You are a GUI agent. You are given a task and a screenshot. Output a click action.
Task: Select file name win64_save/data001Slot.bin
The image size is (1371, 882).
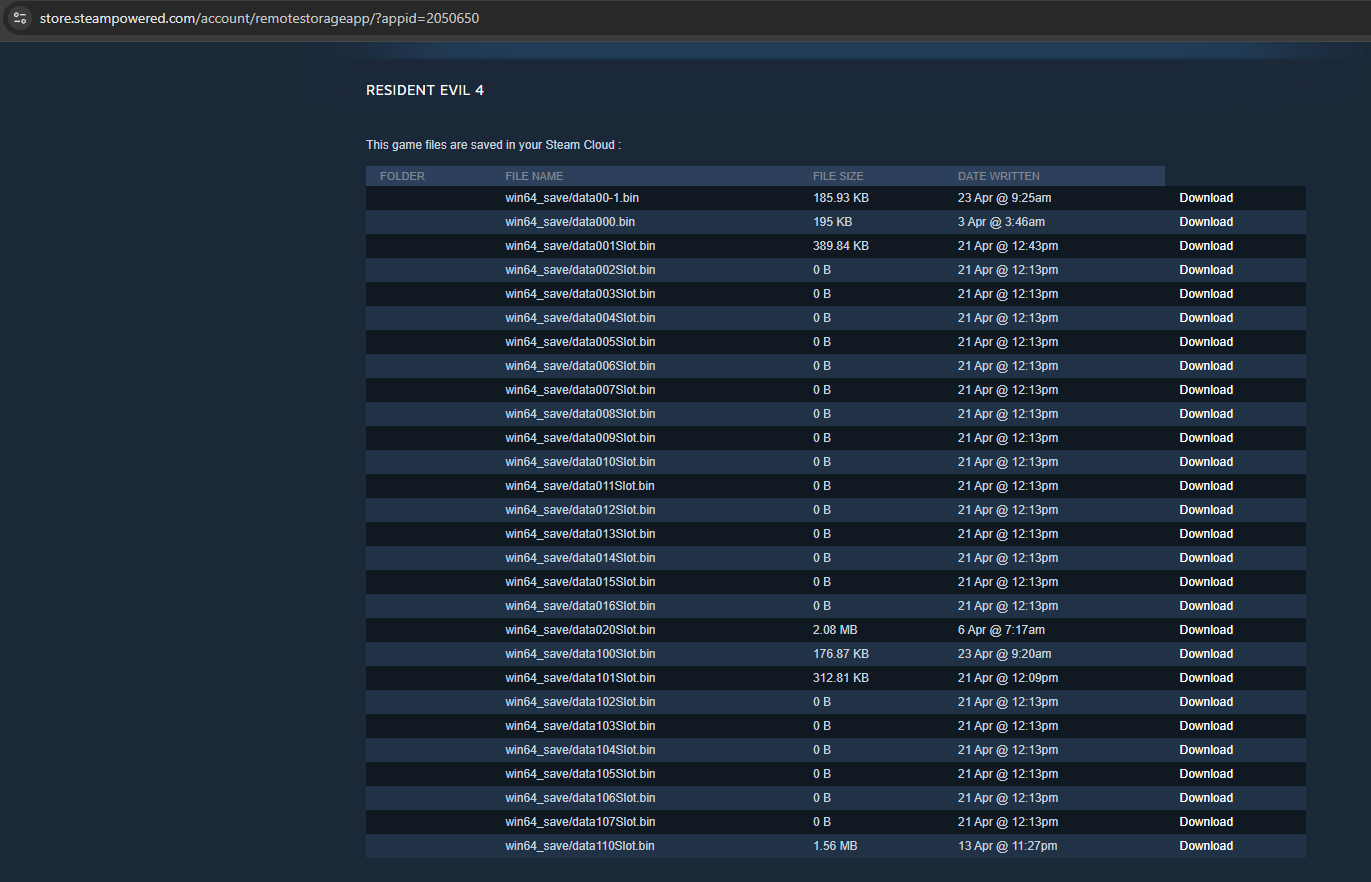point(580,246)
